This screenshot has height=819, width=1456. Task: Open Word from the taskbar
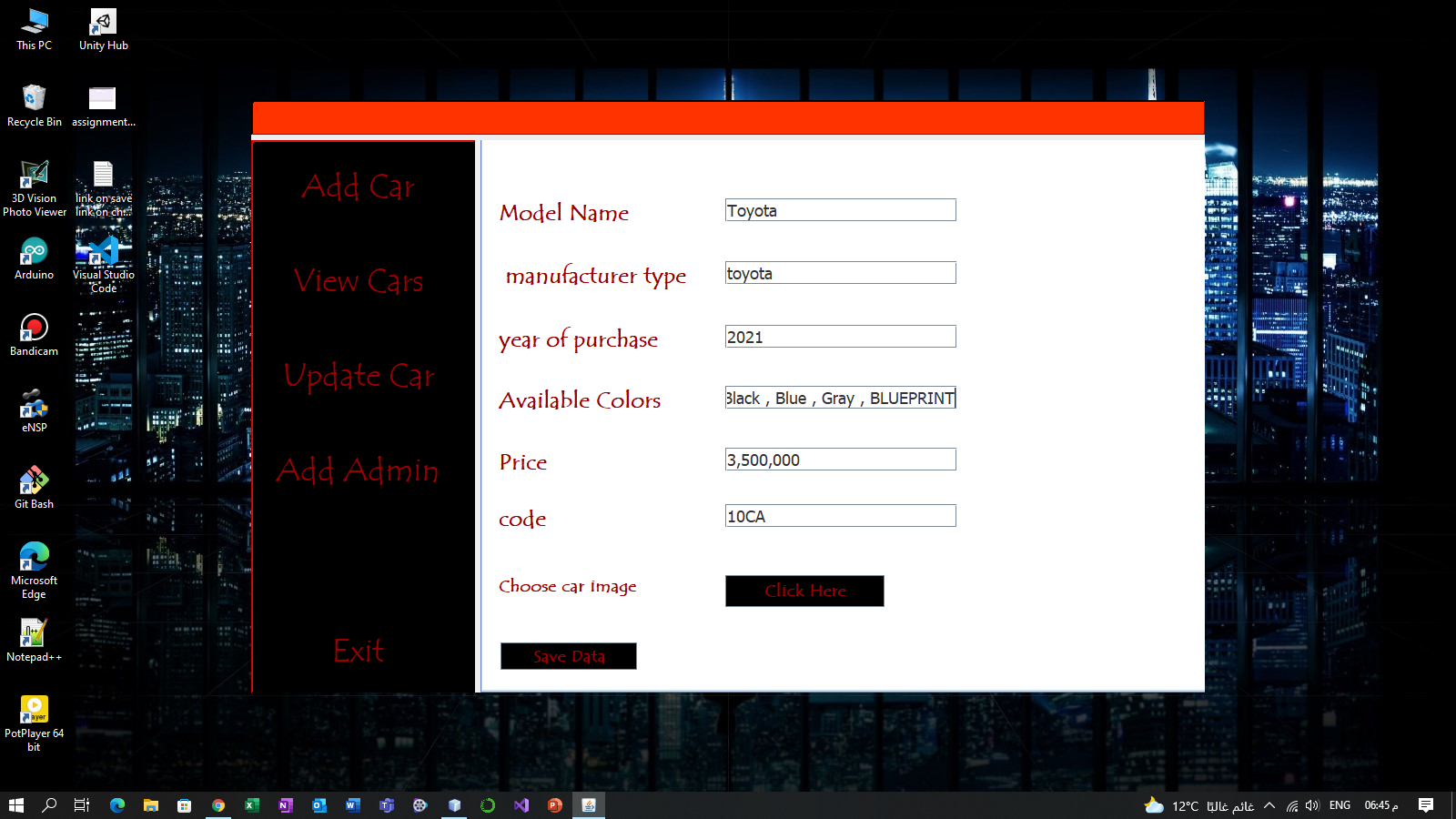pyautogui.click(x=353, y=805)
